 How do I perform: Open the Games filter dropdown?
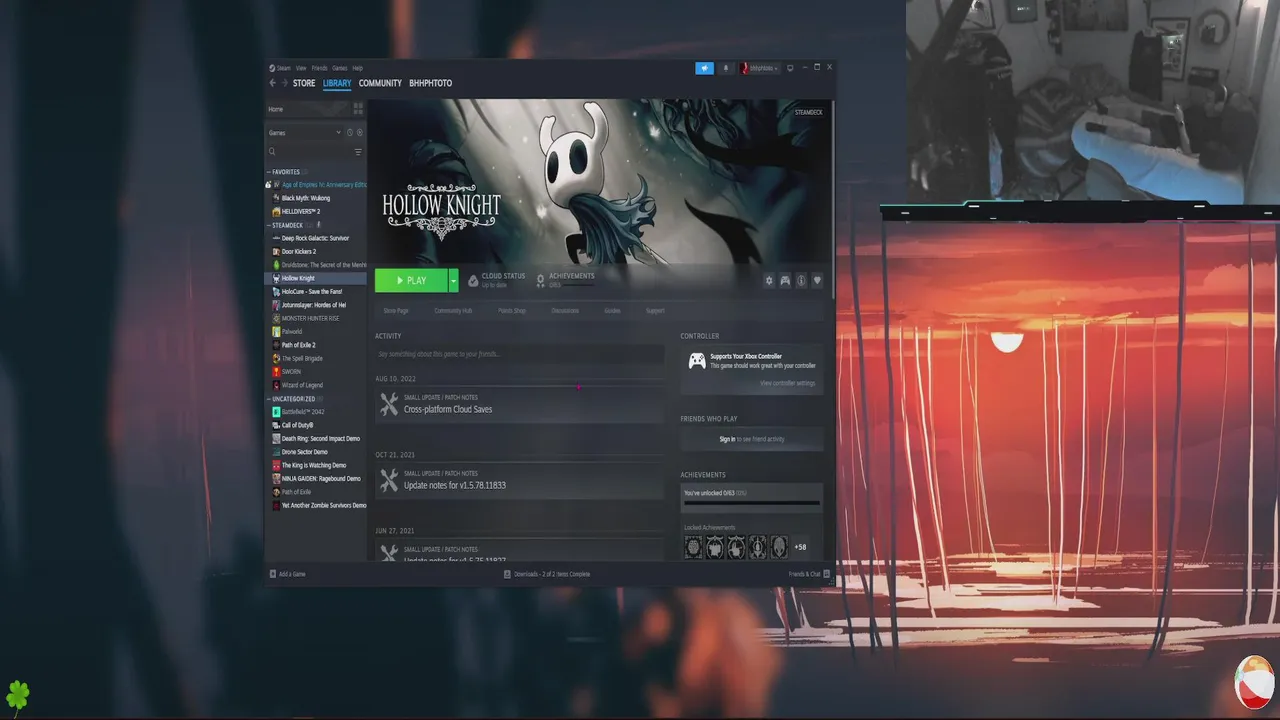pyautogui.click(x=305, y=132)
